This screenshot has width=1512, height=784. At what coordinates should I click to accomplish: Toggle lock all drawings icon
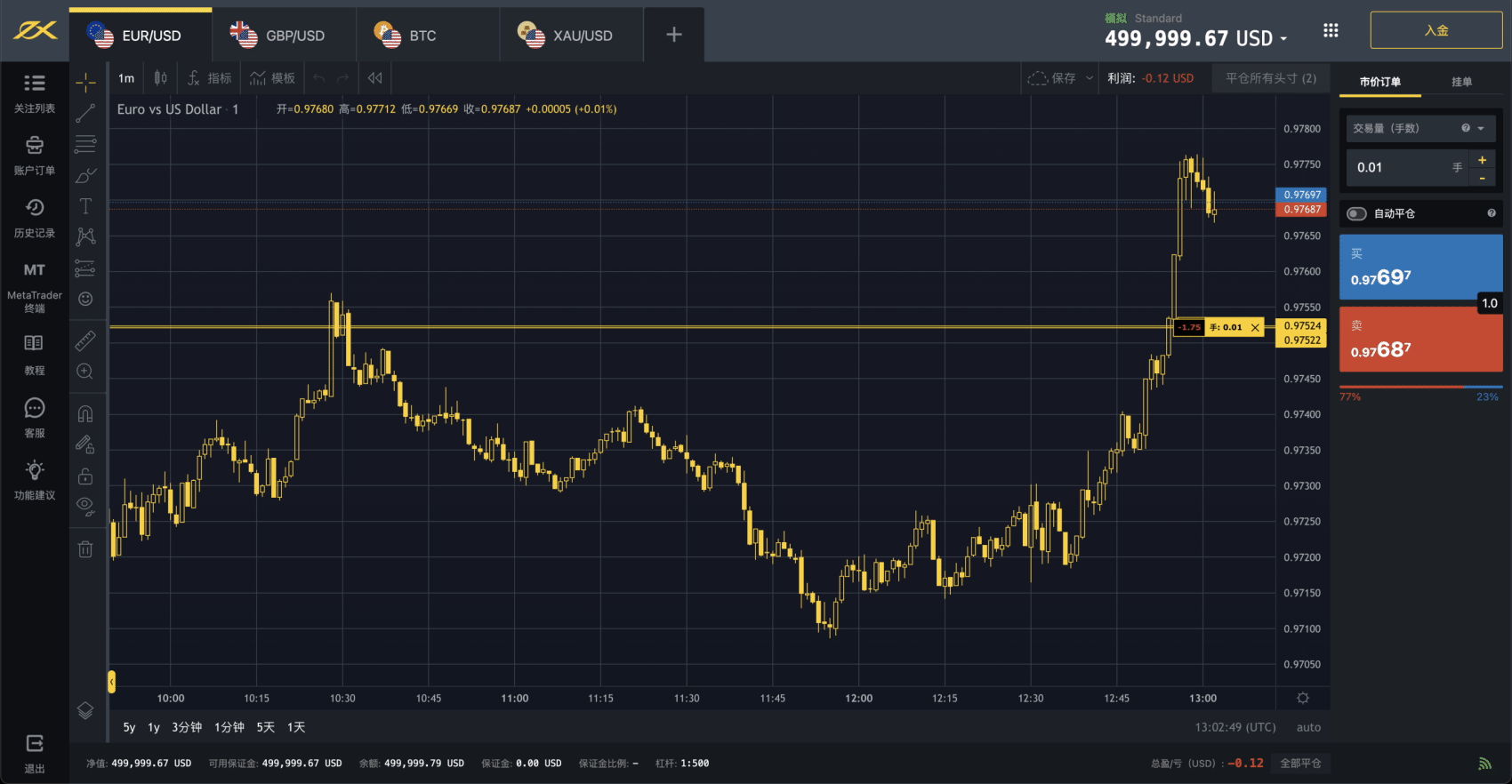(x=85, y=476)
